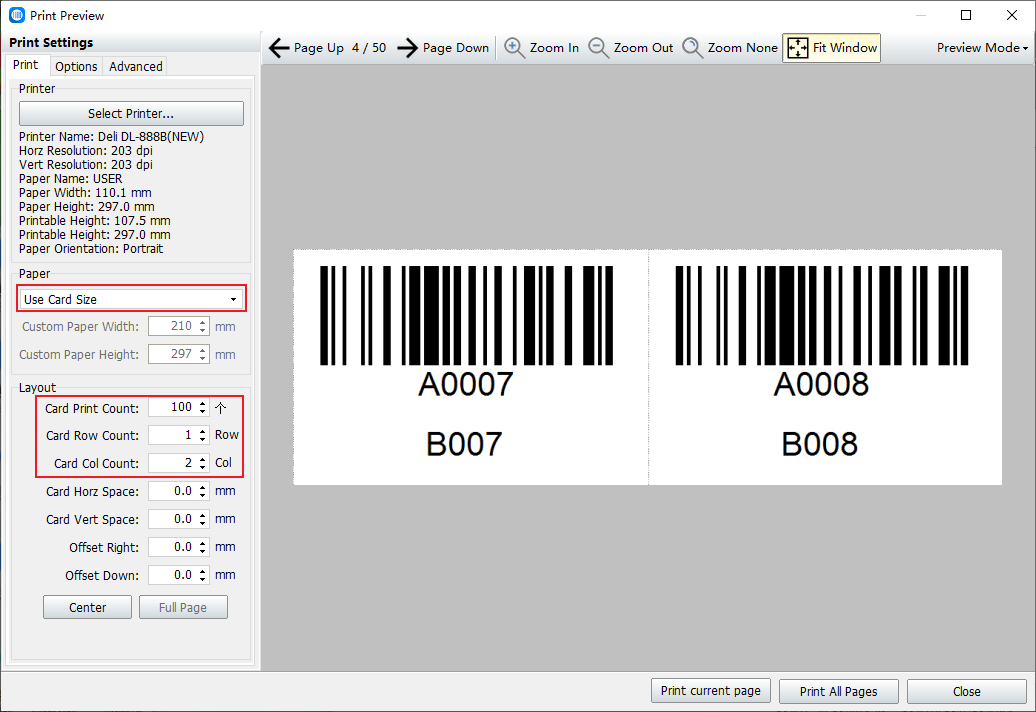1036x712 pixels.
Task: Click the A0007 barcode label in preview
Action: [x=466, y=384]
